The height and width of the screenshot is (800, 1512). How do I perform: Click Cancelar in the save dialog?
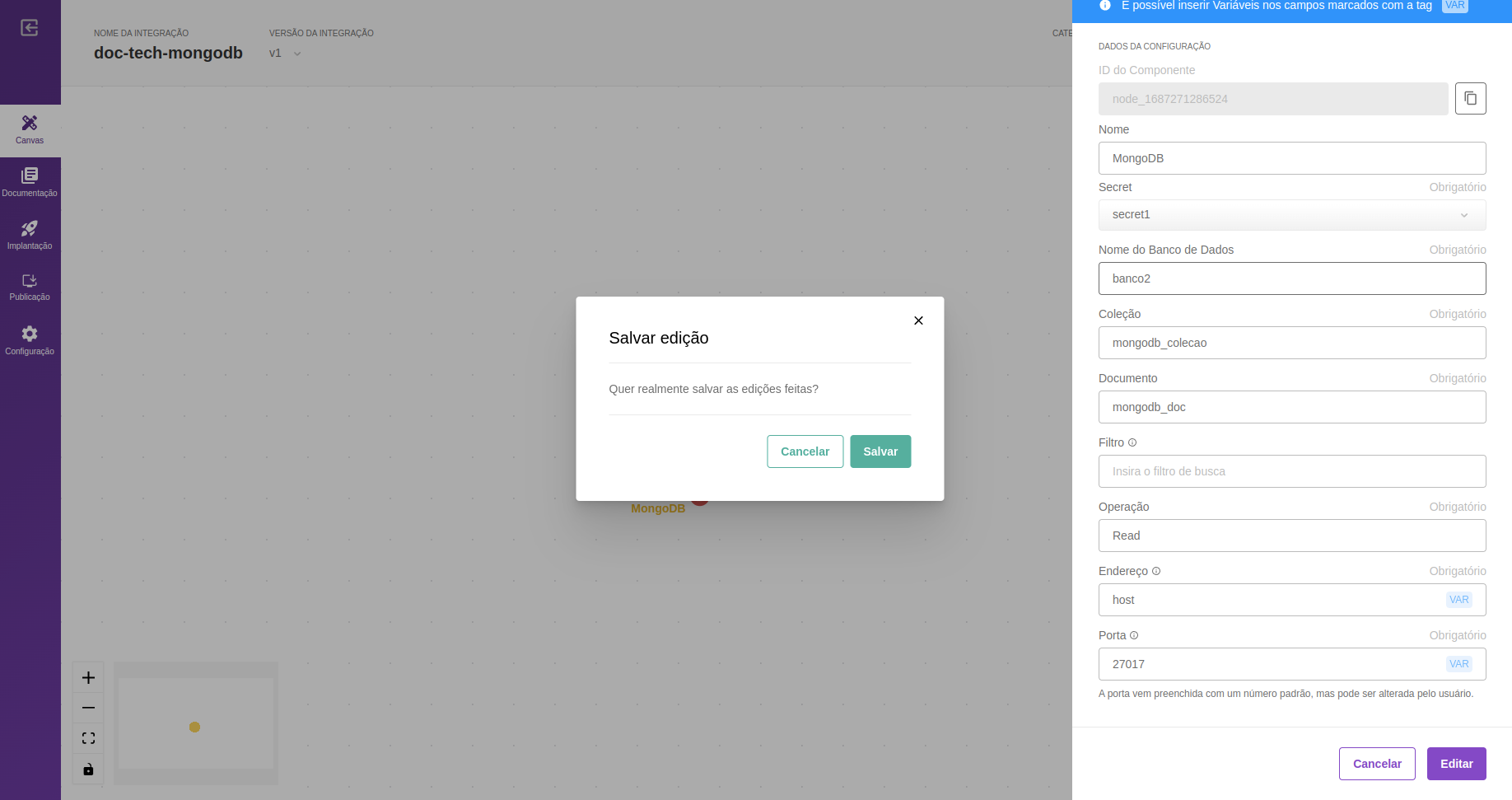[805, 451]
